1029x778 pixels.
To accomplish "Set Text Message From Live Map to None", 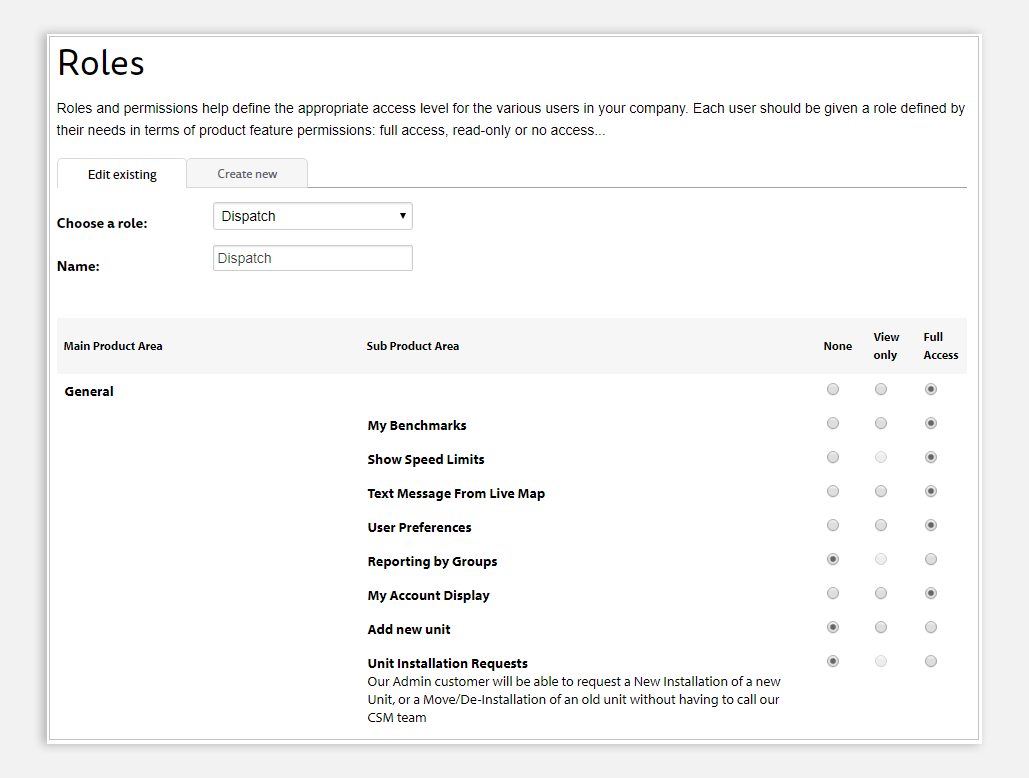I will pos(833,491).
